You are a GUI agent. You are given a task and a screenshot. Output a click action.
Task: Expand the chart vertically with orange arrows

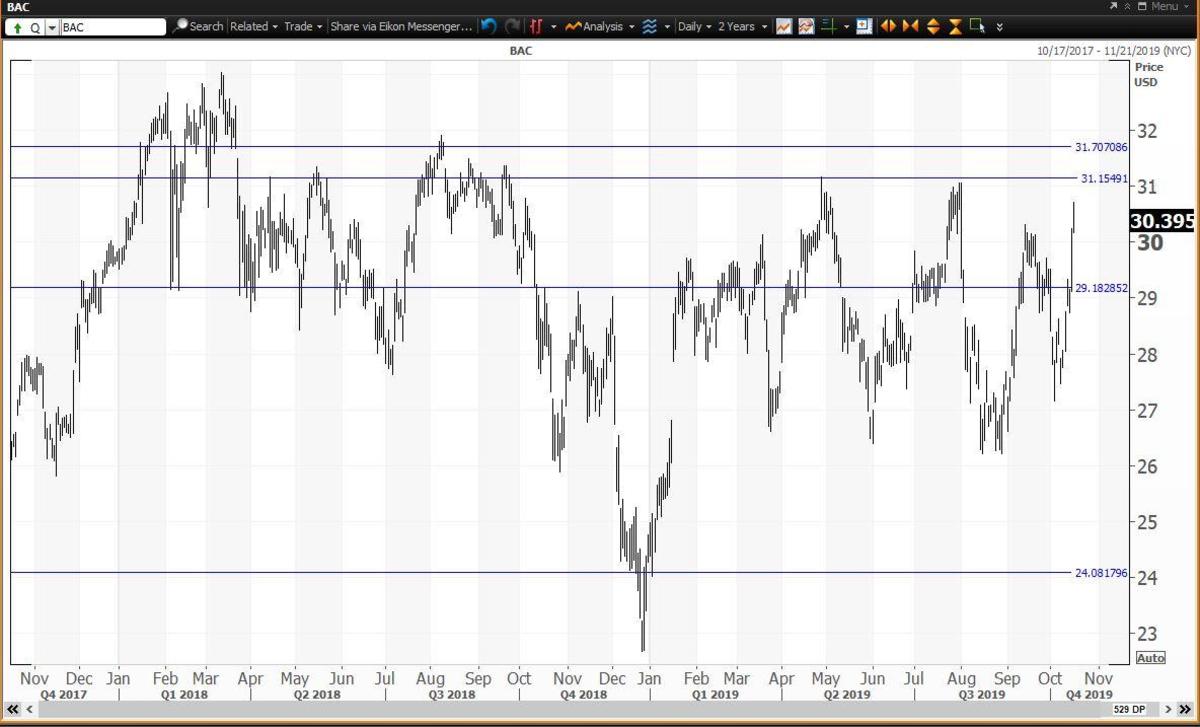(x=932, y=27)
